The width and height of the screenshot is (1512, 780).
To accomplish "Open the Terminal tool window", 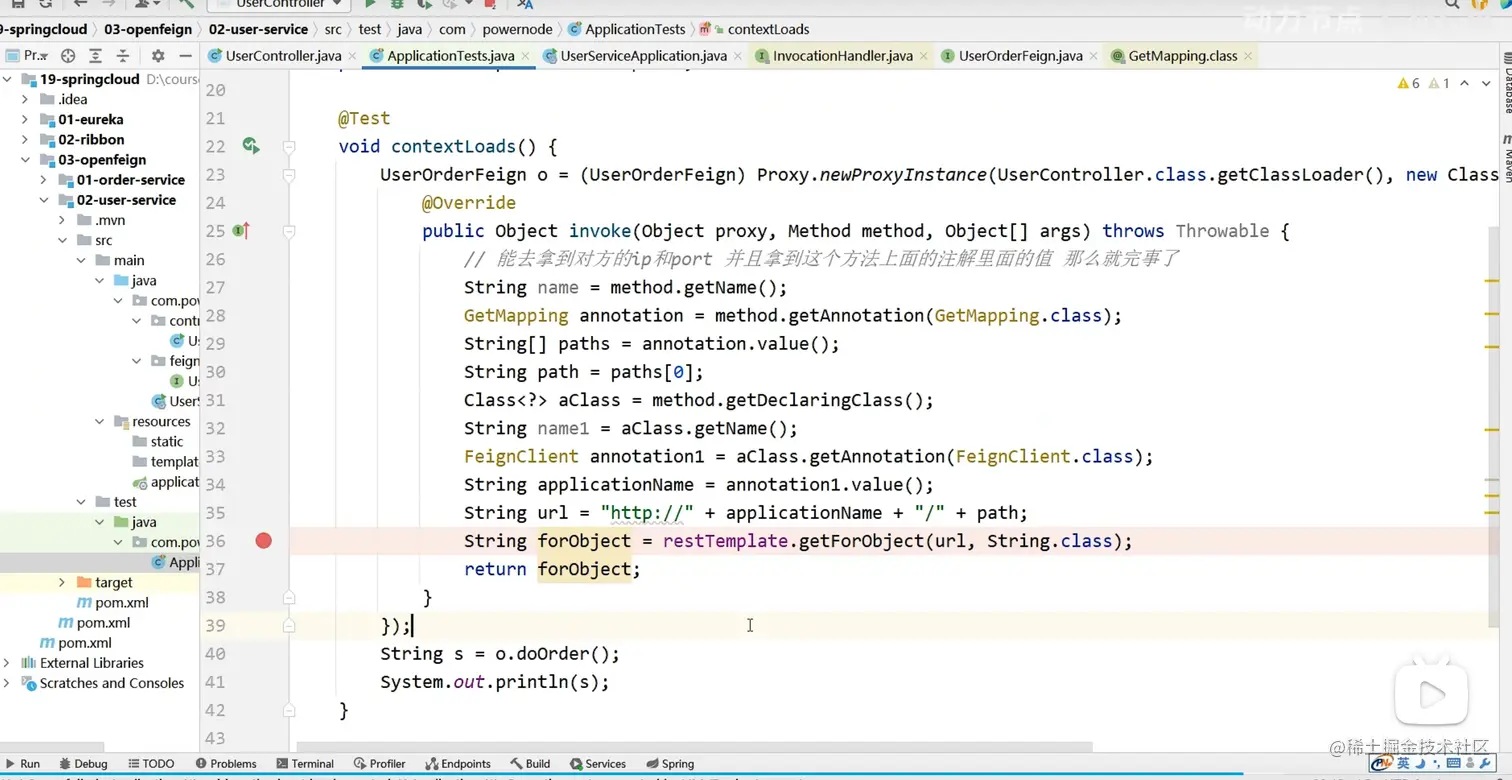I will tap(304, 763).
